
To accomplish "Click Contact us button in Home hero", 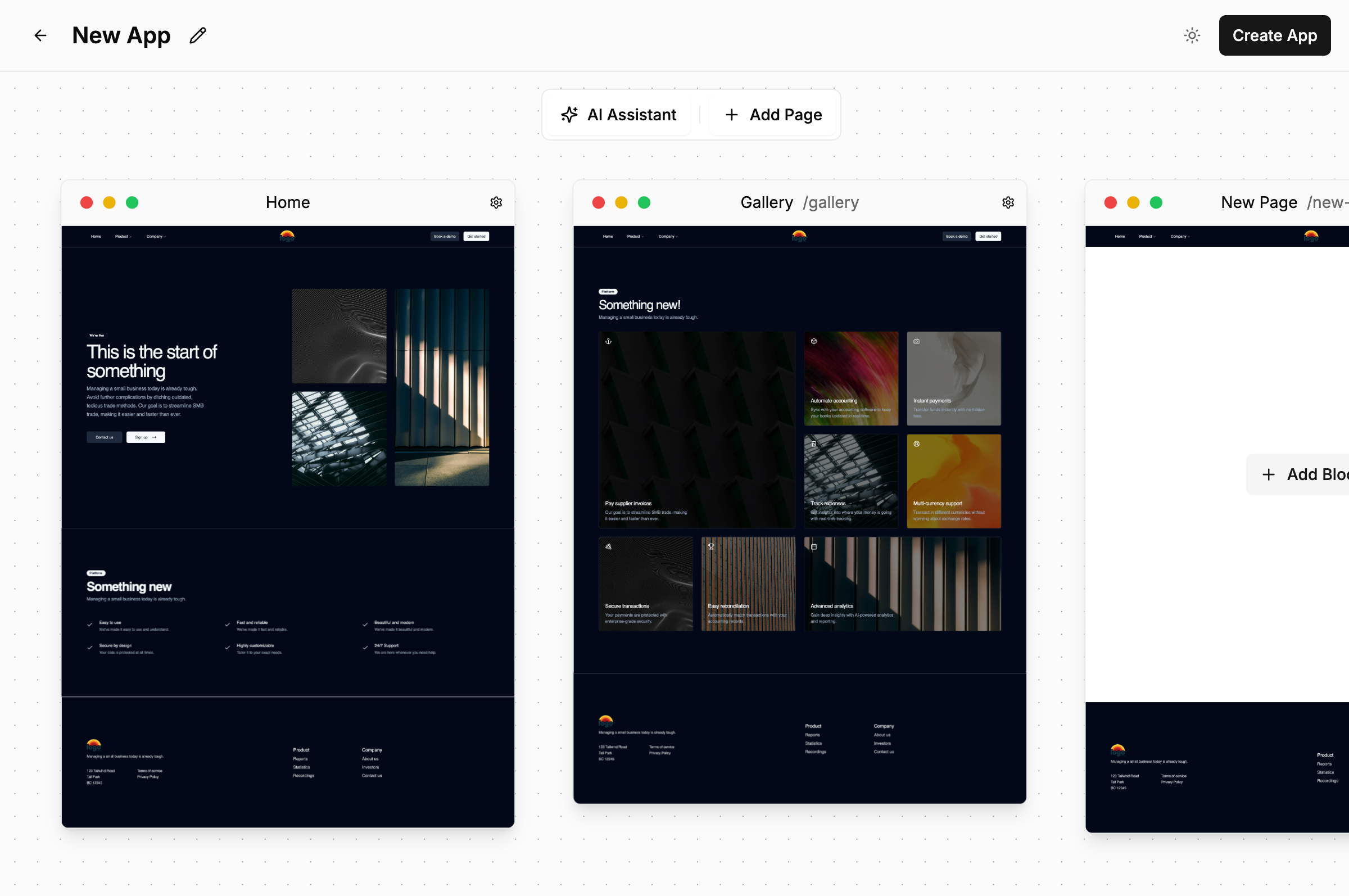I will point(104,437).
